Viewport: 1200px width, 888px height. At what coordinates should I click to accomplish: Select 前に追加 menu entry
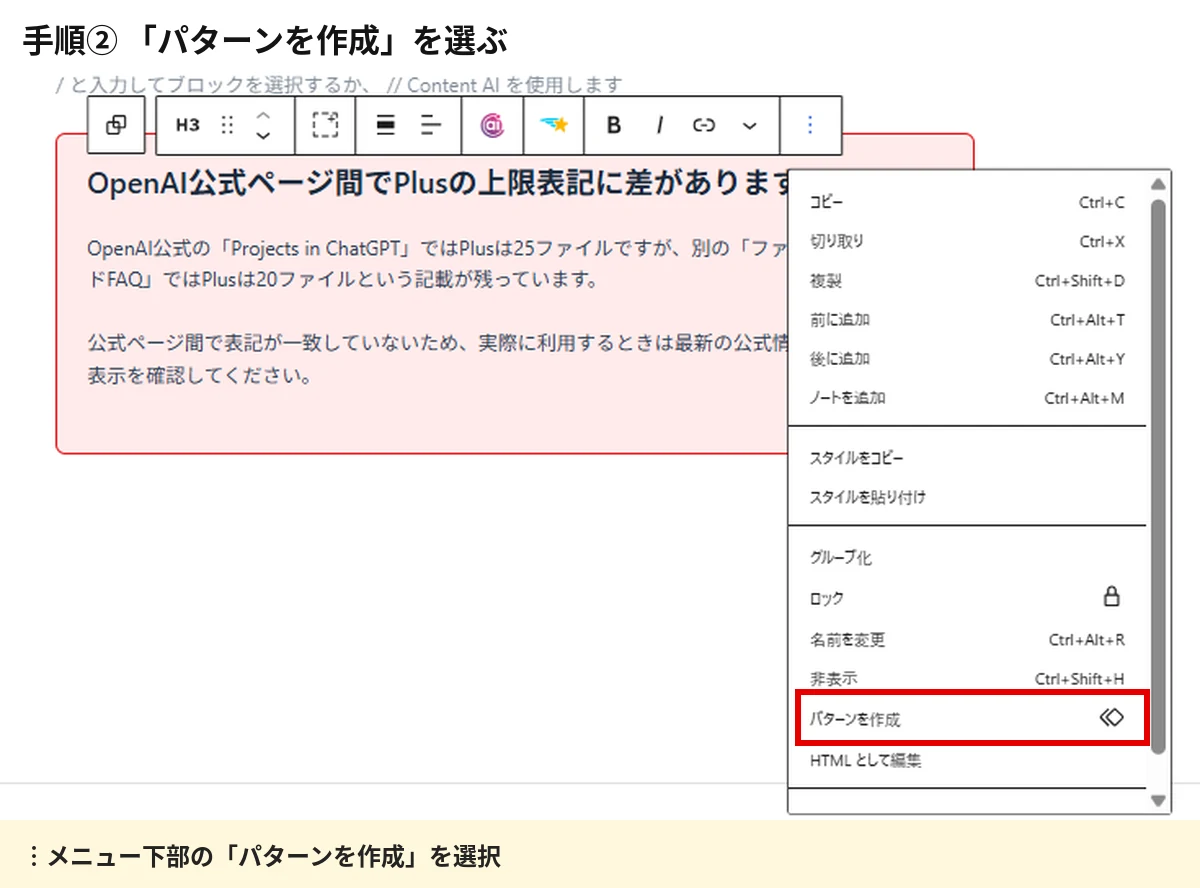tap(967, 320)
